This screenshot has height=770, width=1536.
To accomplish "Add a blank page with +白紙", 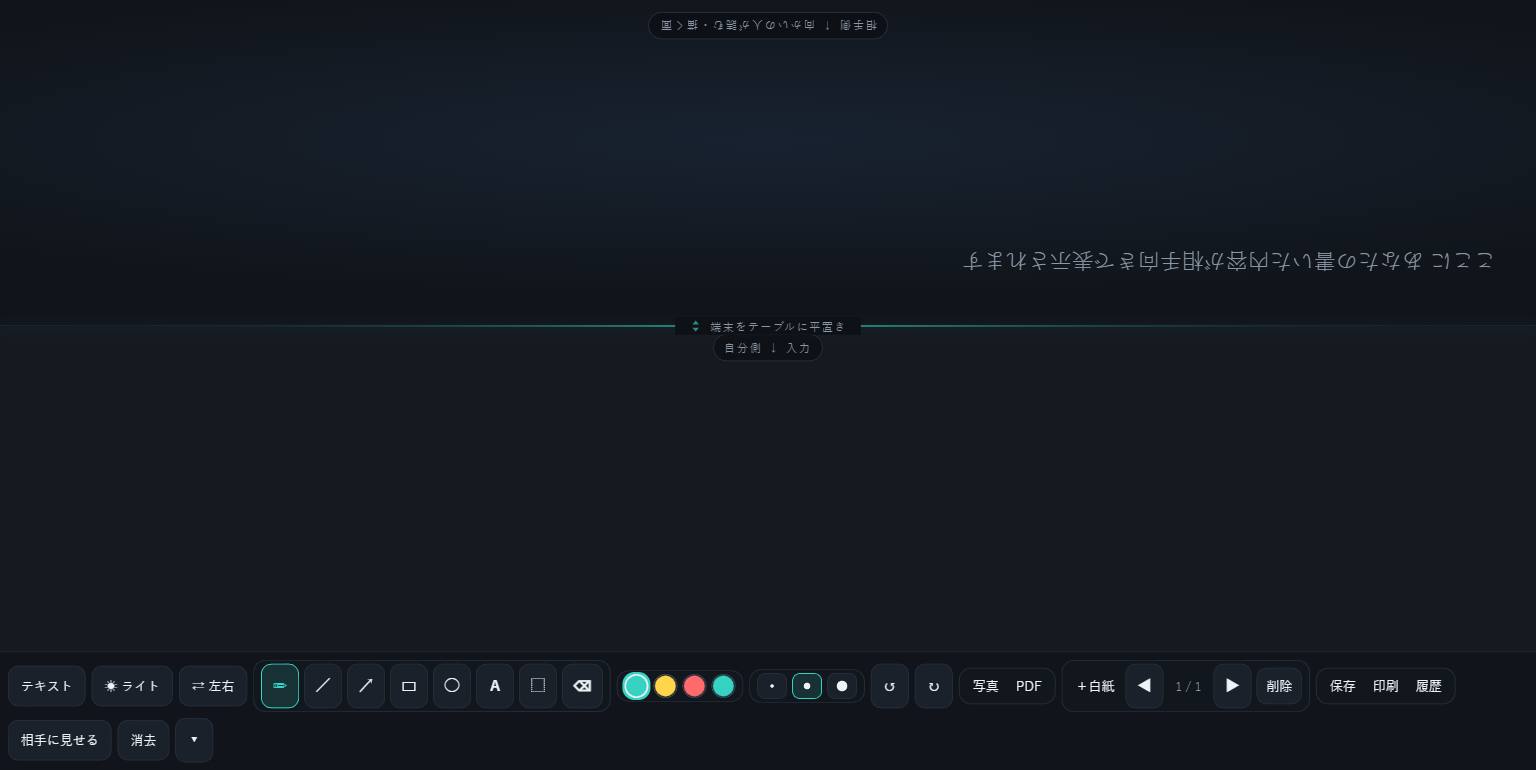I will click(x=1096, y=686).
